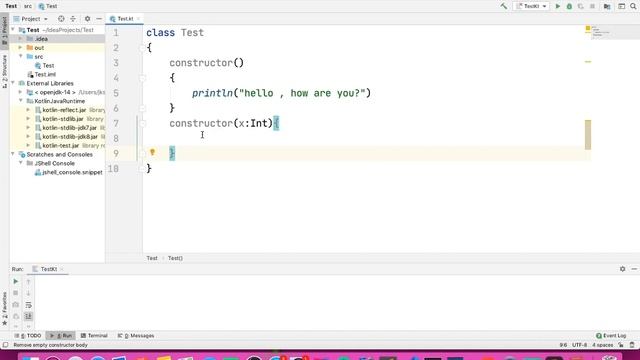Viewport: 640px width, 360px height.
Task: Open the Project tool window side tab
Action: [x=4, y=31]
